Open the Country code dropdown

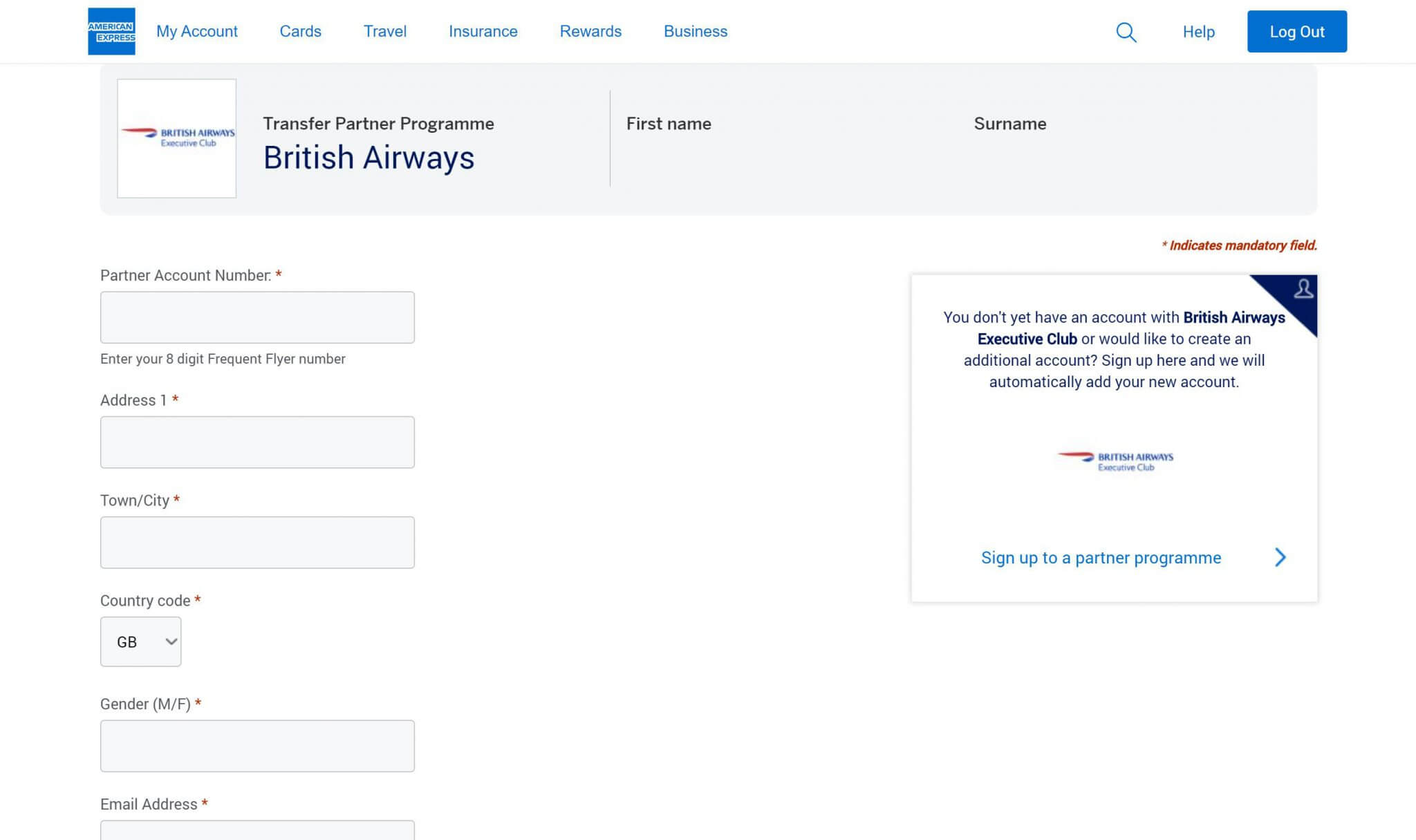coord(141,642)
